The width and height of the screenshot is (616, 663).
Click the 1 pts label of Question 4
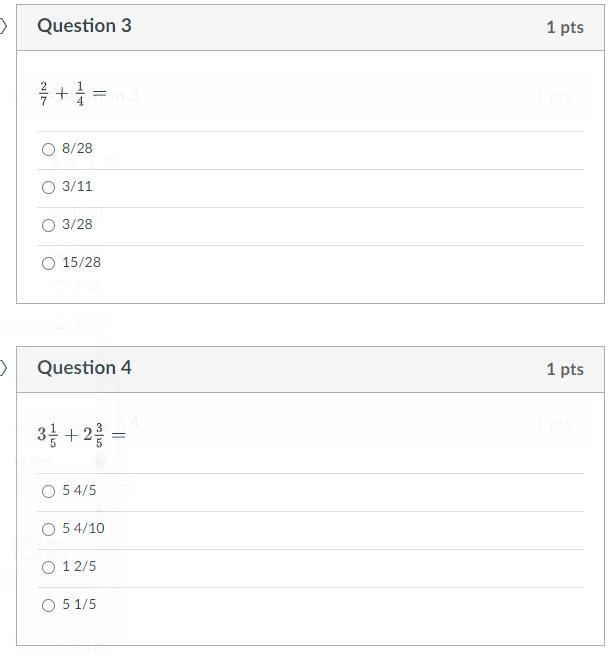pyautogui.click(x=564, y=369)
